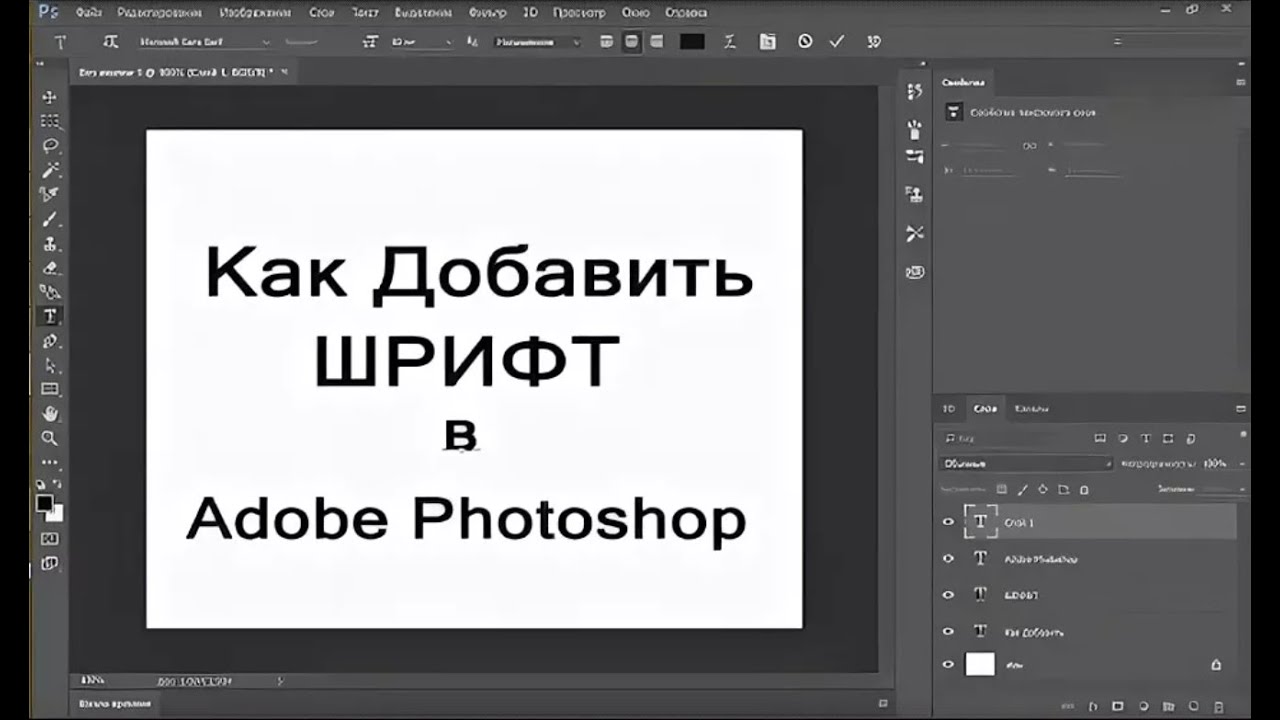Change screen mode at toolbox bottom
Viewport: 1280px width, 720px height.
point(49,564)
